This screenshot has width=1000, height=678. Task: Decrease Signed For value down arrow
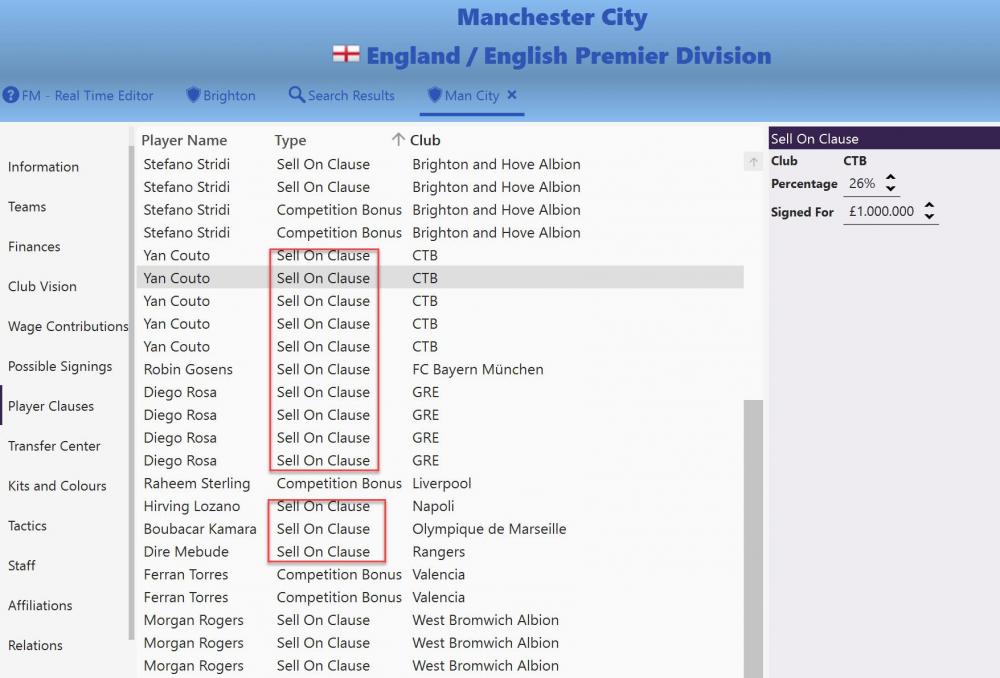click(930, 216)
